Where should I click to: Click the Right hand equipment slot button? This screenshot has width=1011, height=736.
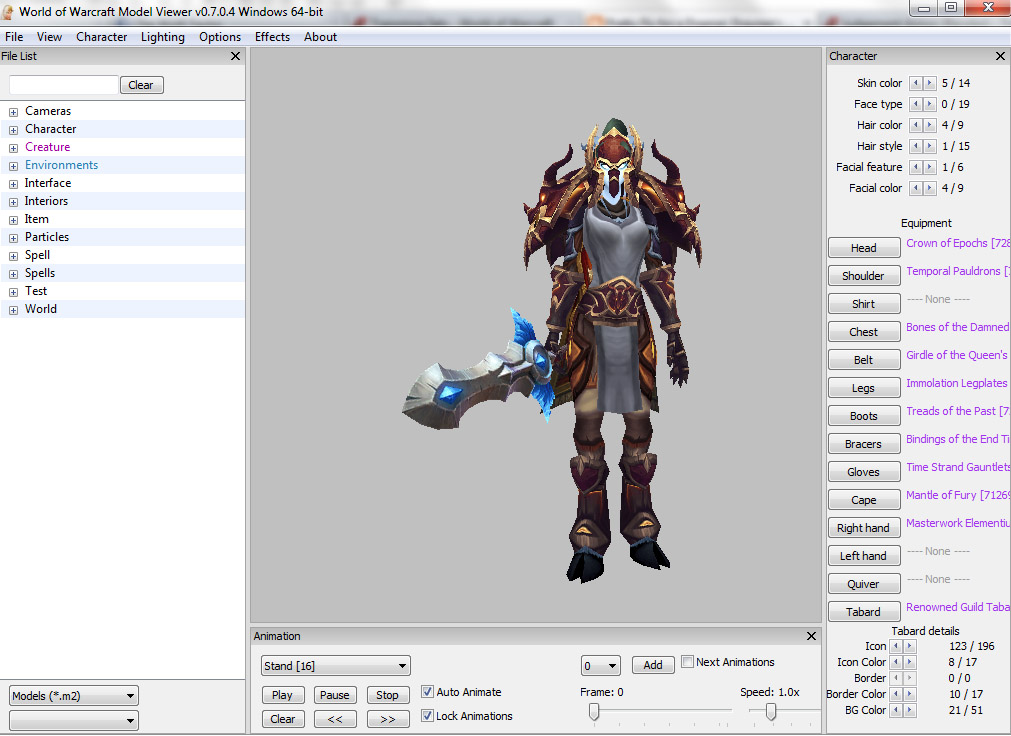tap(863, 527)
